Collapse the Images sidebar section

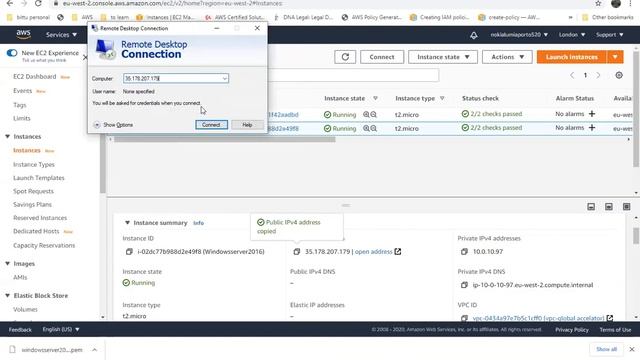[x=7, y=264]
